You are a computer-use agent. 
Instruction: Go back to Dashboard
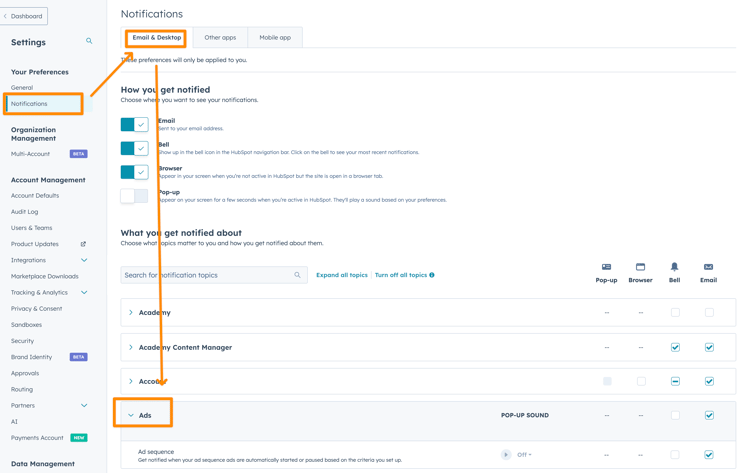tap(24, 16)
